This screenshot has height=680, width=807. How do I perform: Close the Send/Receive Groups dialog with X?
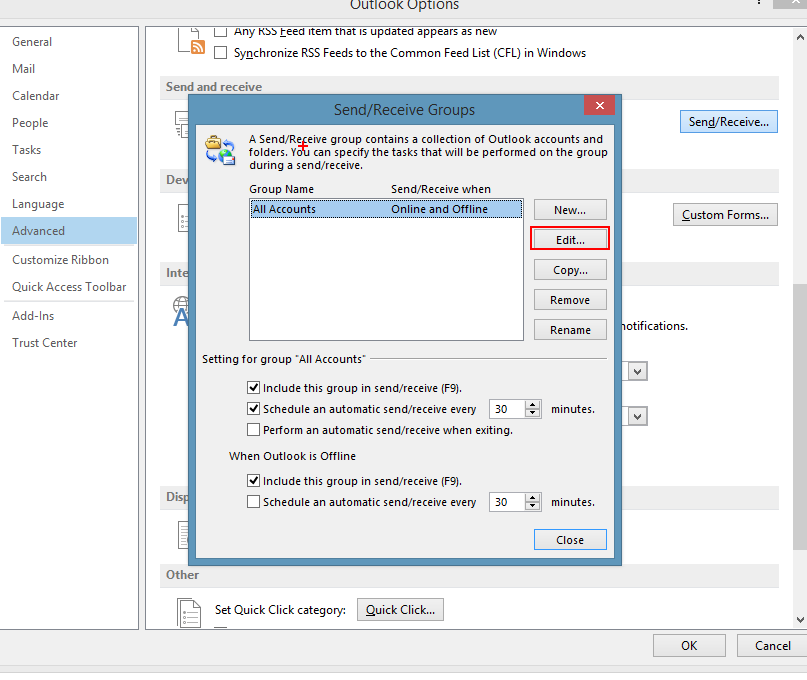tap(600, 106)
